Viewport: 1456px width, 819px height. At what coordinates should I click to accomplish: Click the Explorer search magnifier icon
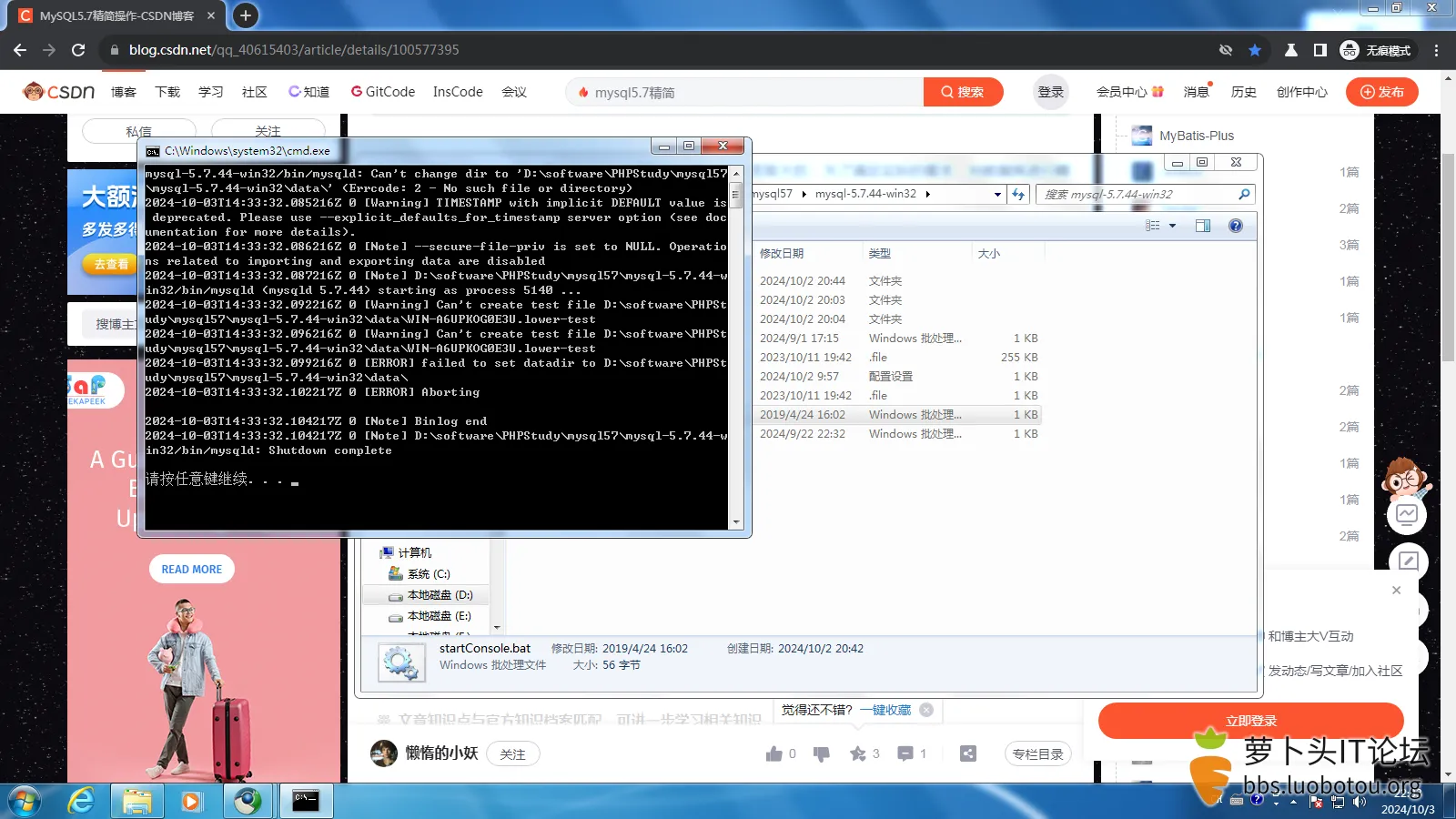coord(1244,194)
